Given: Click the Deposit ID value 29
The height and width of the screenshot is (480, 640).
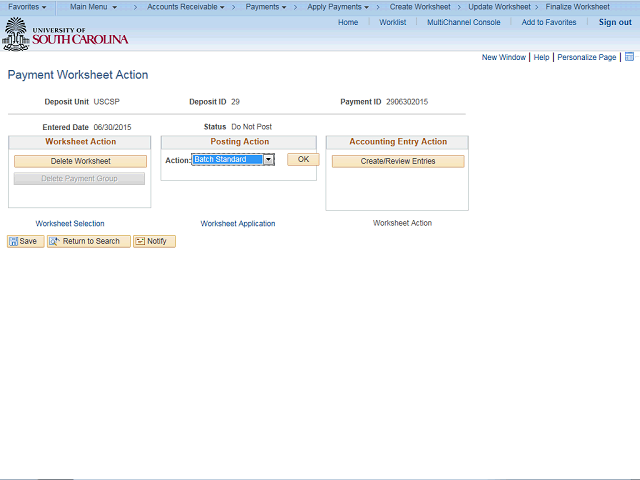Looking at the screenshot, I should pyautogui.click(x=235, y=102).
